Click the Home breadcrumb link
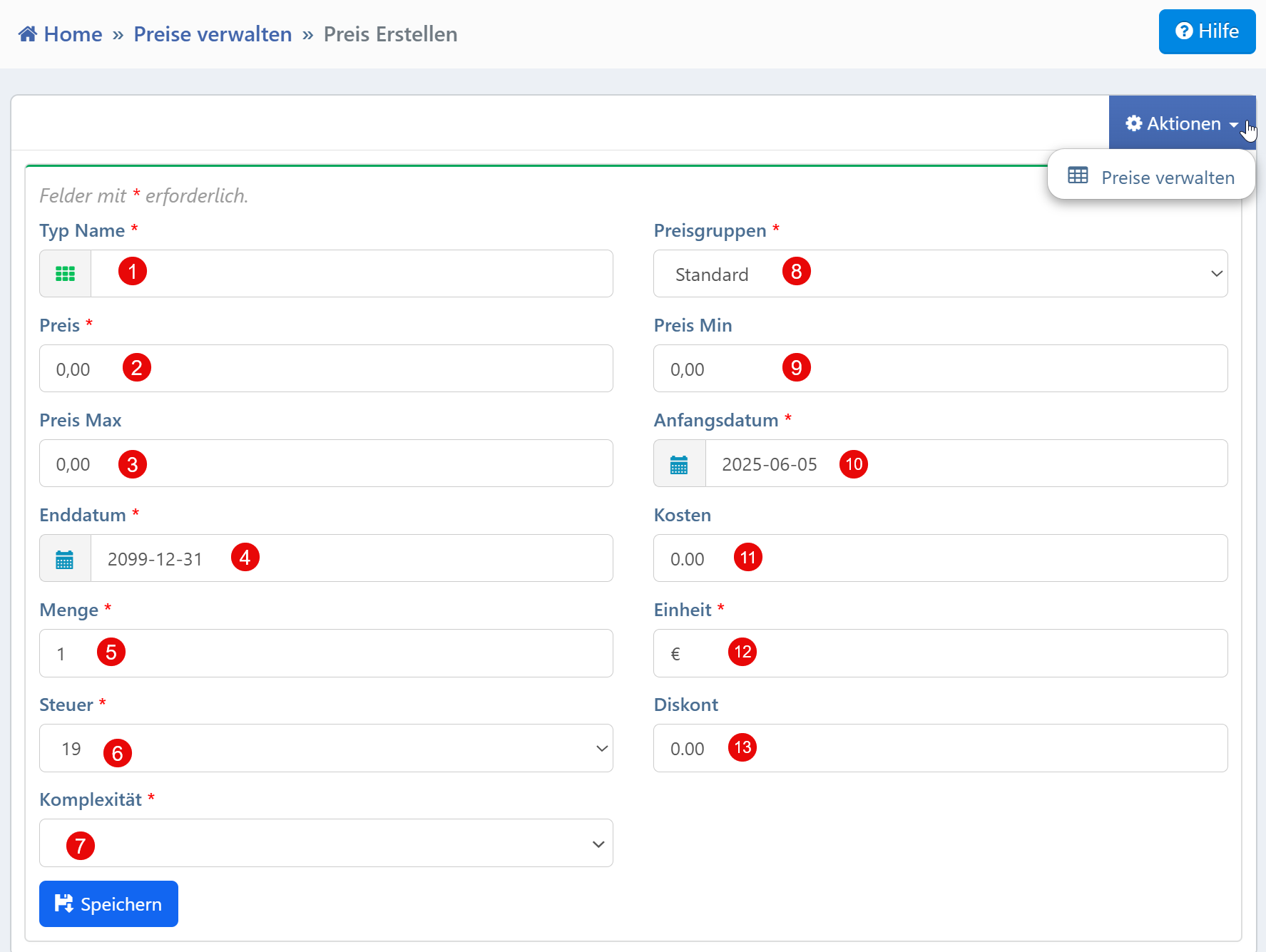 73,34
